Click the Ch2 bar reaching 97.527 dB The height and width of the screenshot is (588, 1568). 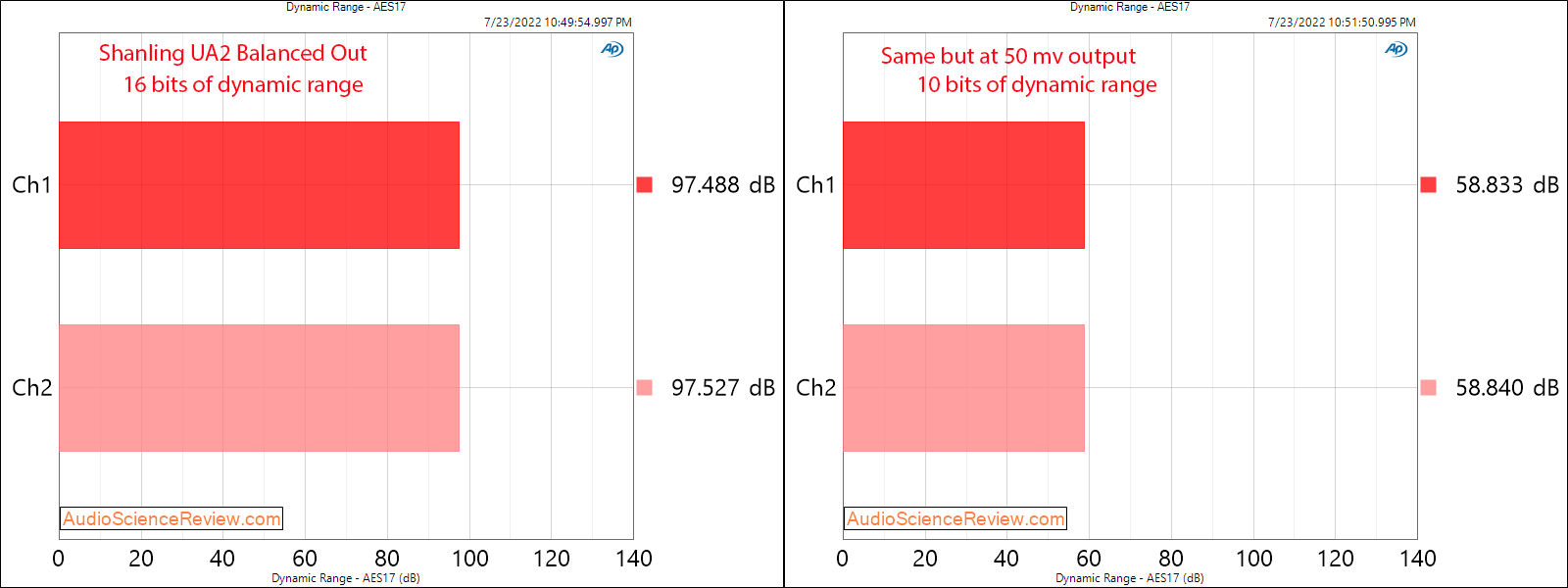pyautogui.click(x=259, y=388)
